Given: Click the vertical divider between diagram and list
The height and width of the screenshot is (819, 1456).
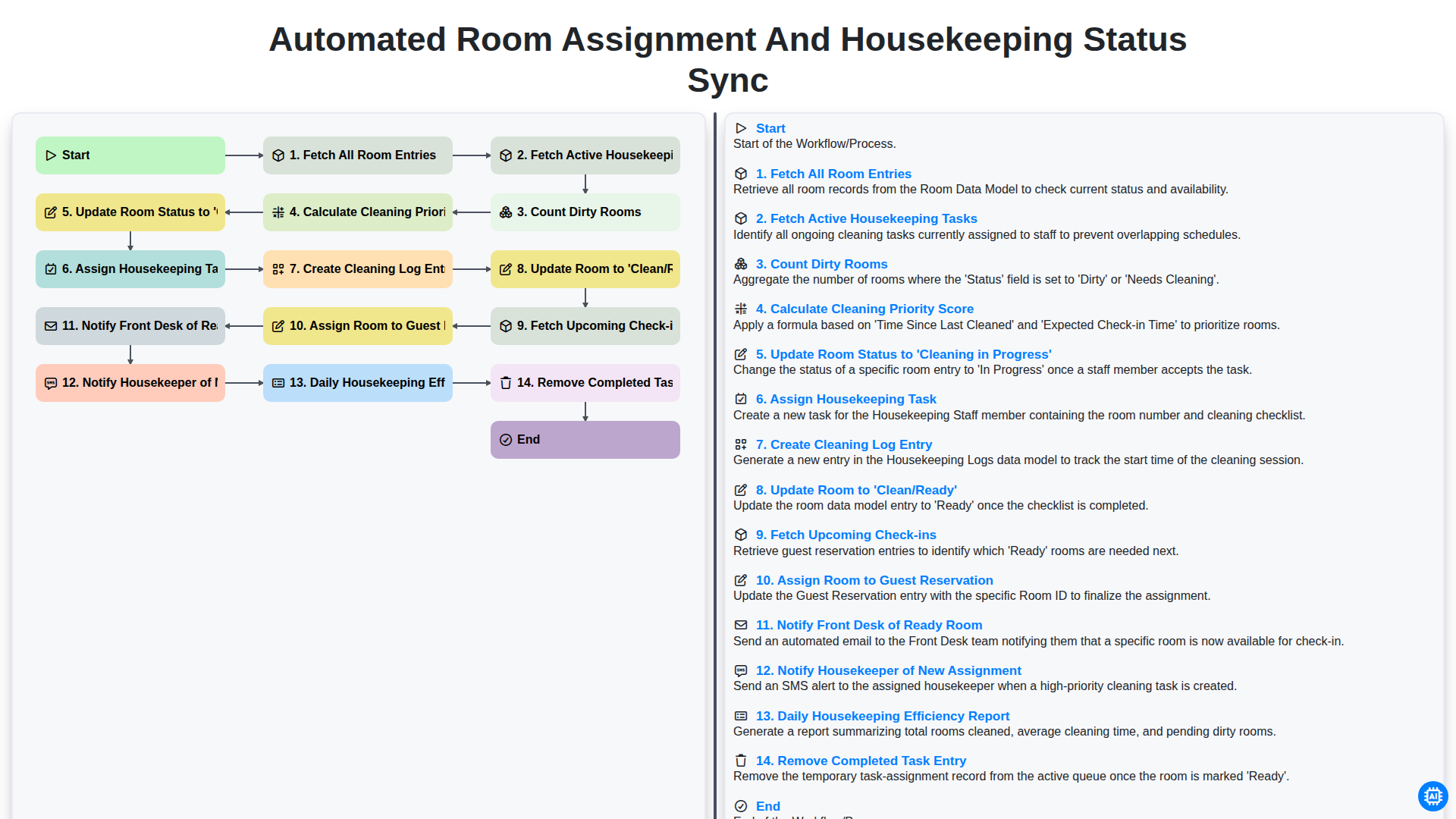Looking at the screenshot, I should (714, 466).
